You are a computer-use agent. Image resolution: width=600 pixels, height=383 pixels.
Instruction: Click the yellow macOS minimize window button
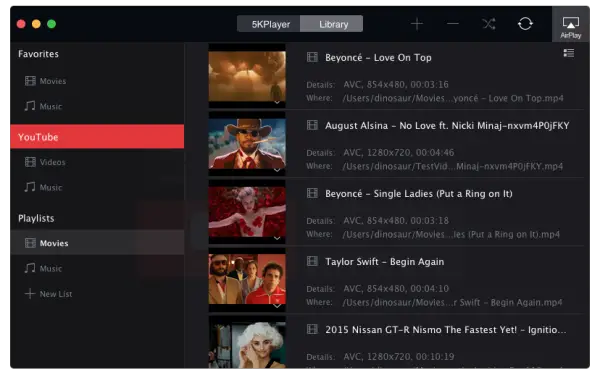coord(36,24)
